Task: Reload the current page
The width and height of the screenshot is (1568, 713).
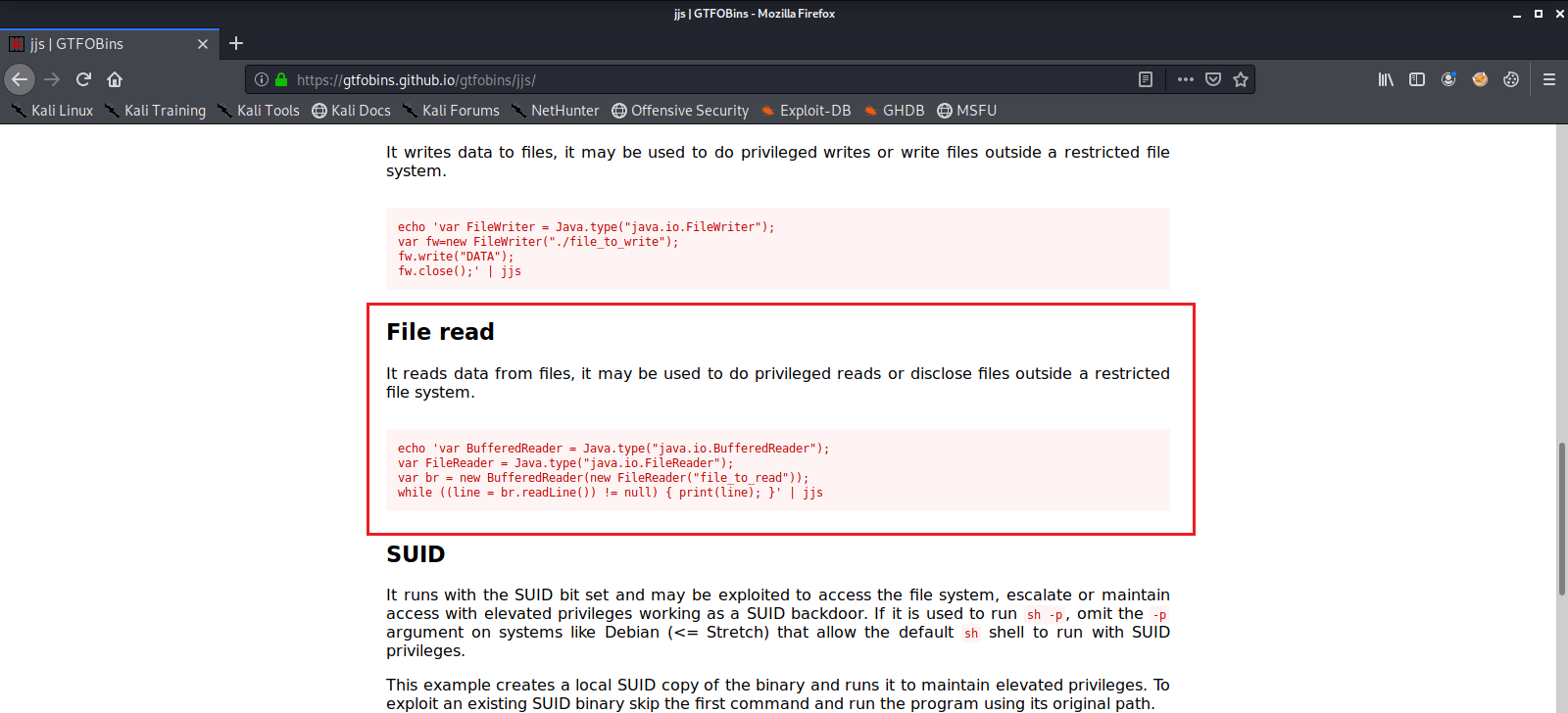Action: 83,79
